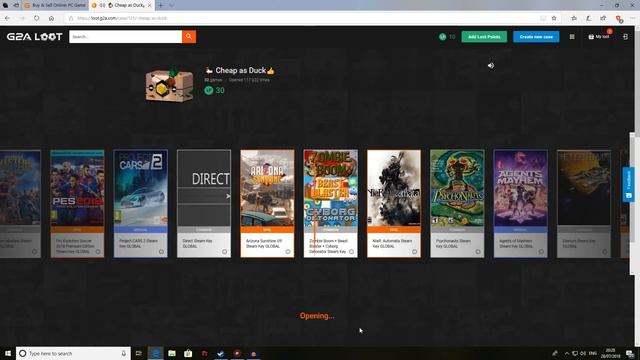Open the Windows Start menu
The height and width of the screenshot is (360, 640).
click(7, 353)
